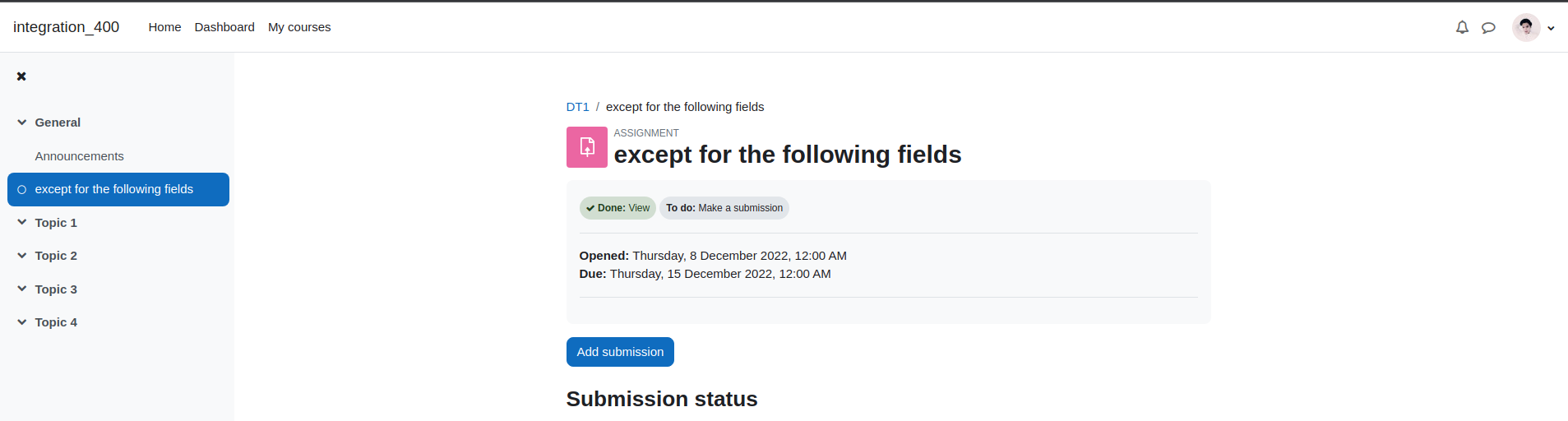Click the user profile avatar
Screen dimensions: 1568x421
1526,27
